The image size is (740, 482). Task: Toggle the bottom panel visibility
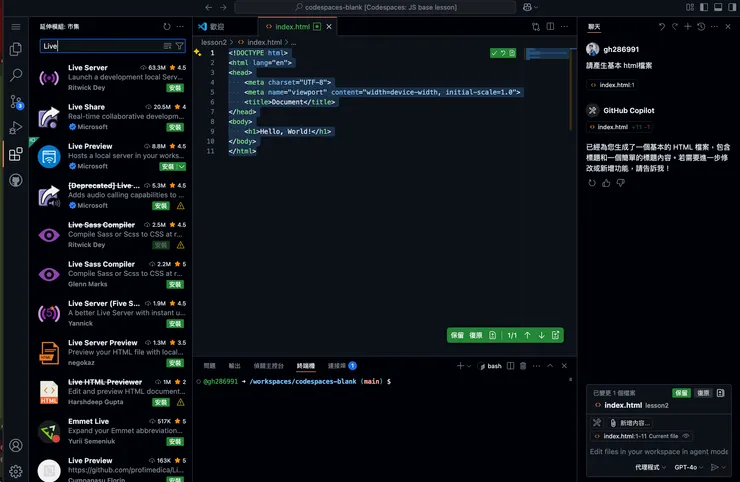coord(718,7)
